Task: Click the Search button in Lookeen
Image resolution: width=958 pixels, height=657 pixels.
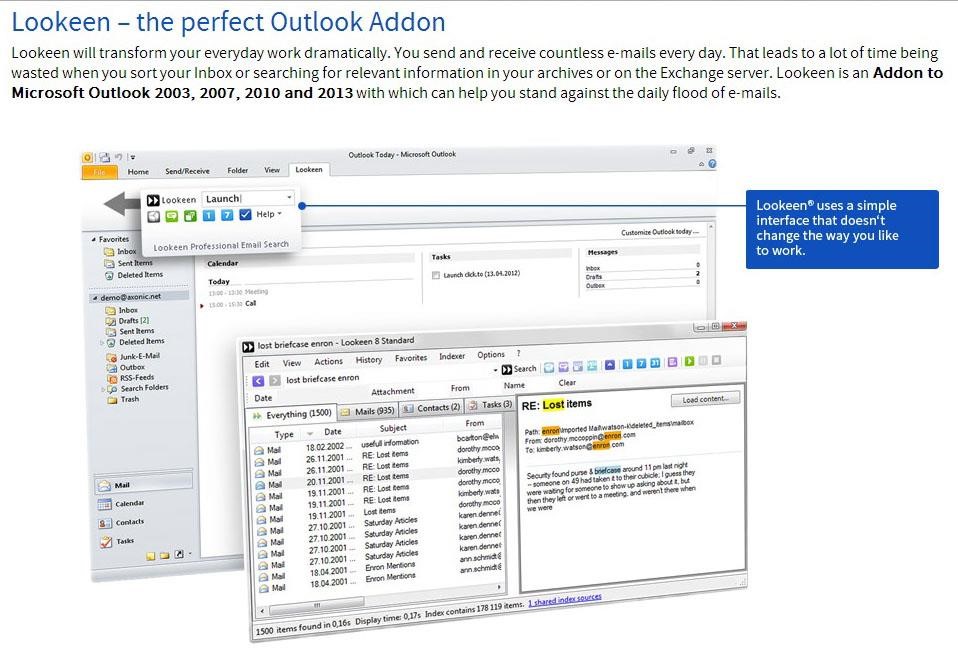Action: pyautogui.click(x=519, y=369)
